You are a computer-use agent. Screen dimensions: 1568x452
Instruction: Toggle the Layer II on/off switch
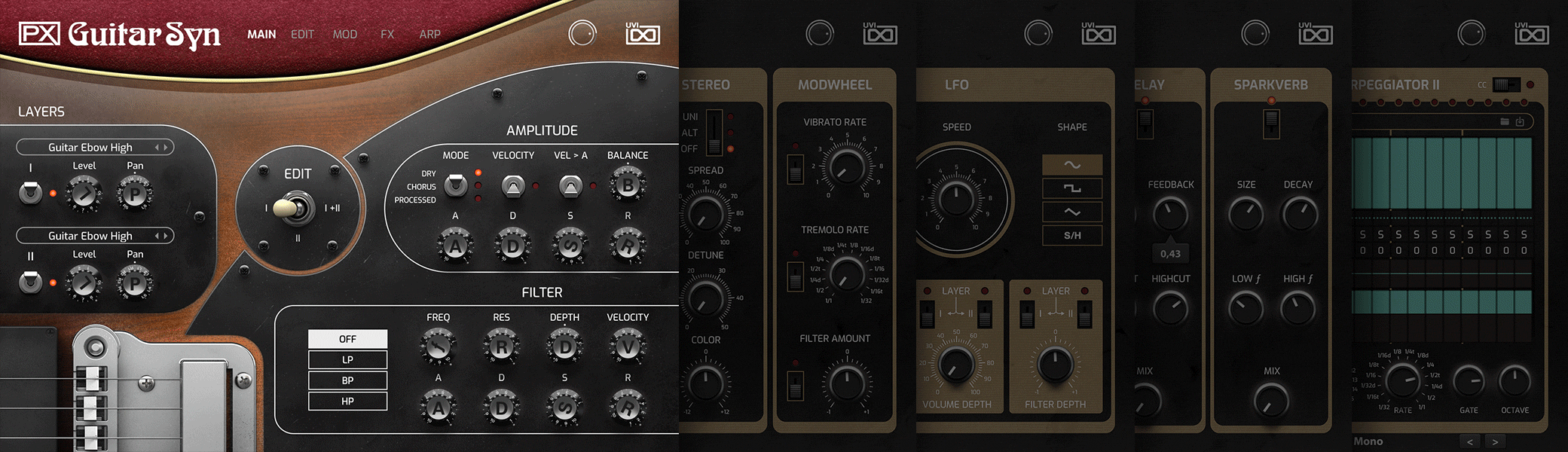coord(30,282)
